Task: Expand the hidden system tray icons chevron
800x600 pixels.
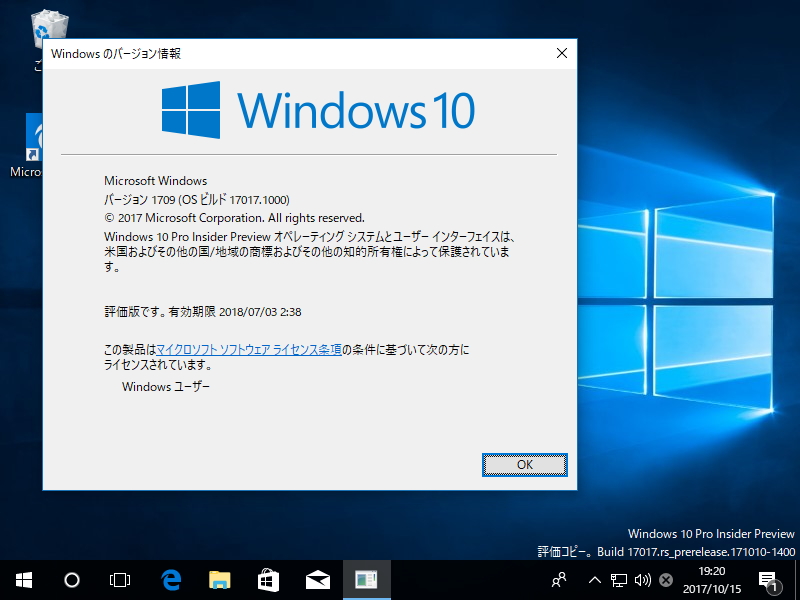Action: [x=594, y=580]
